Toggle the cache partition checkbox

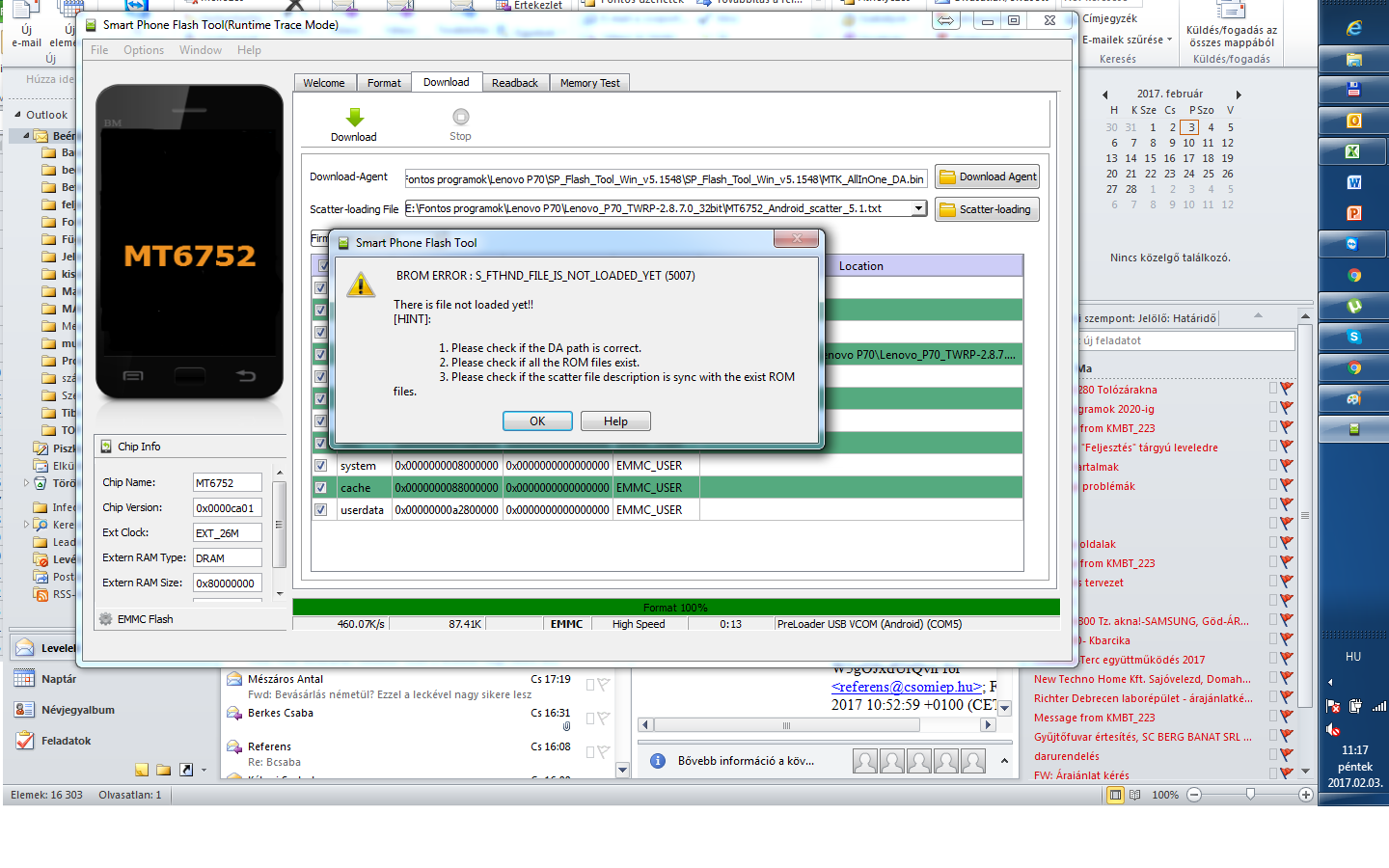[x=320, y=488]
